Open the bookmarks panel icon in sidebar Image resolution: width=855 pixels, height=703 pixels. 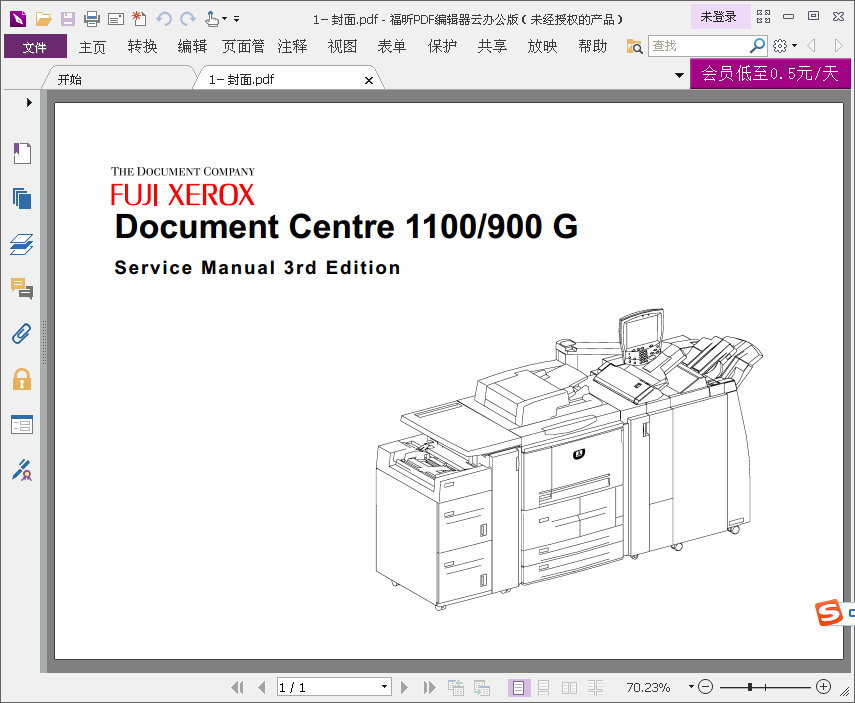pyautogui.click(x=22, y=153)
